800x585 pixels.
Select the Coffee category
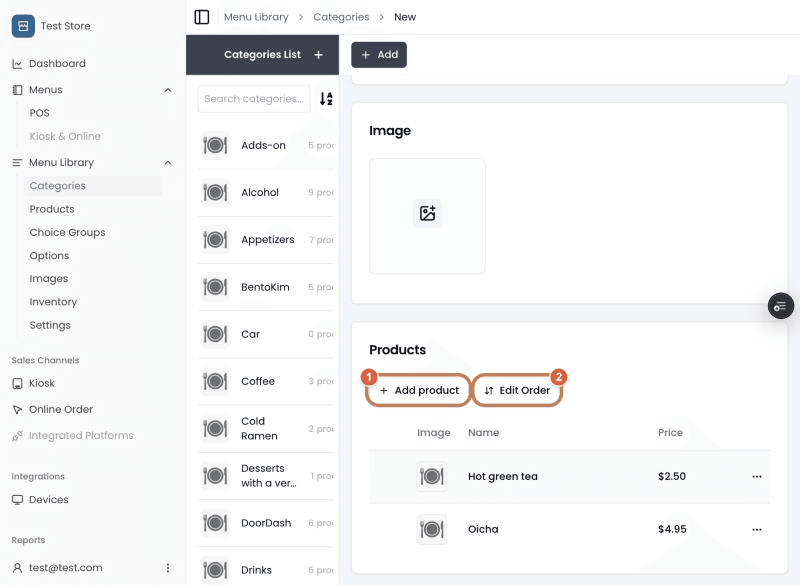tap(265, 381)
